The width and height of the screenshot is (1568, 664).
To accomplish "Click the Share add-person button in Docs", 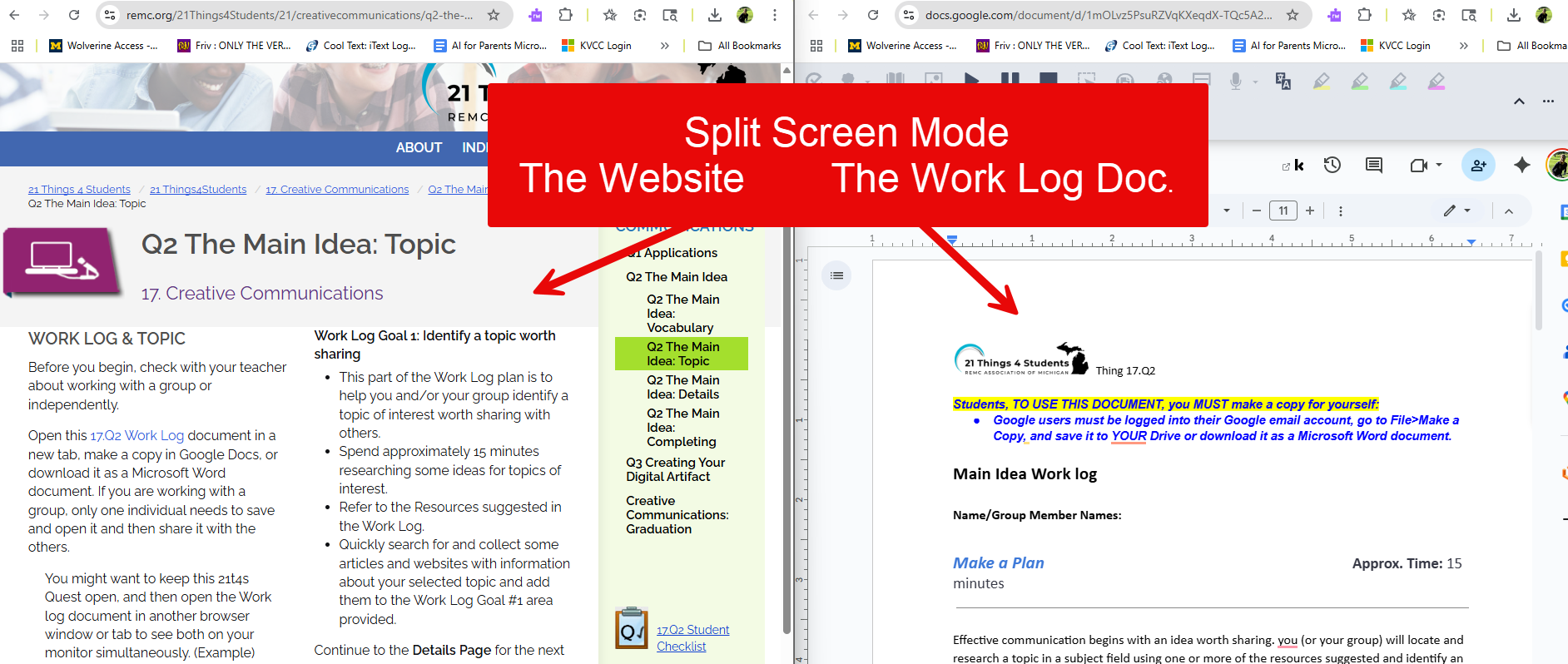I will tap(1479, 165).
